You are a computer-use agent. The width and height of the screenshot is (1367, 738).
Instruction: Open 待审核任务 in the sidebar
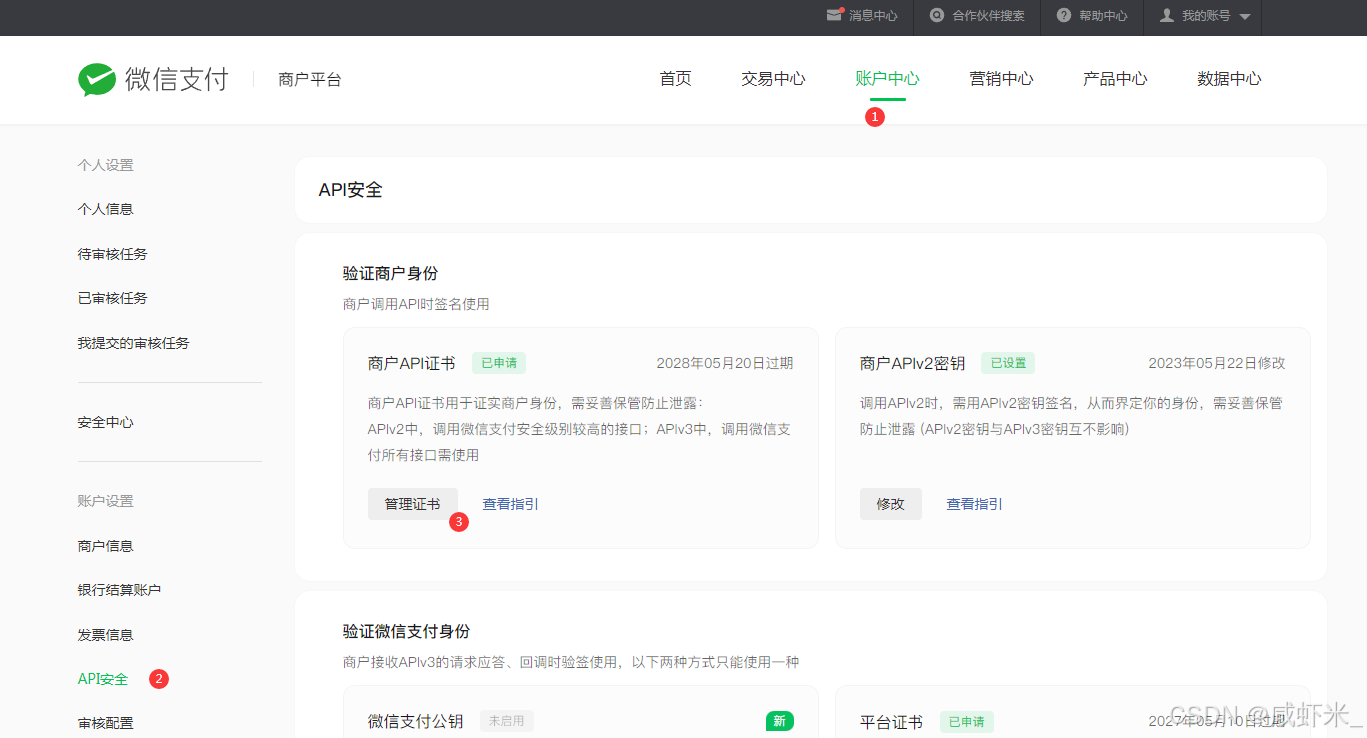[x=113, y=254]
